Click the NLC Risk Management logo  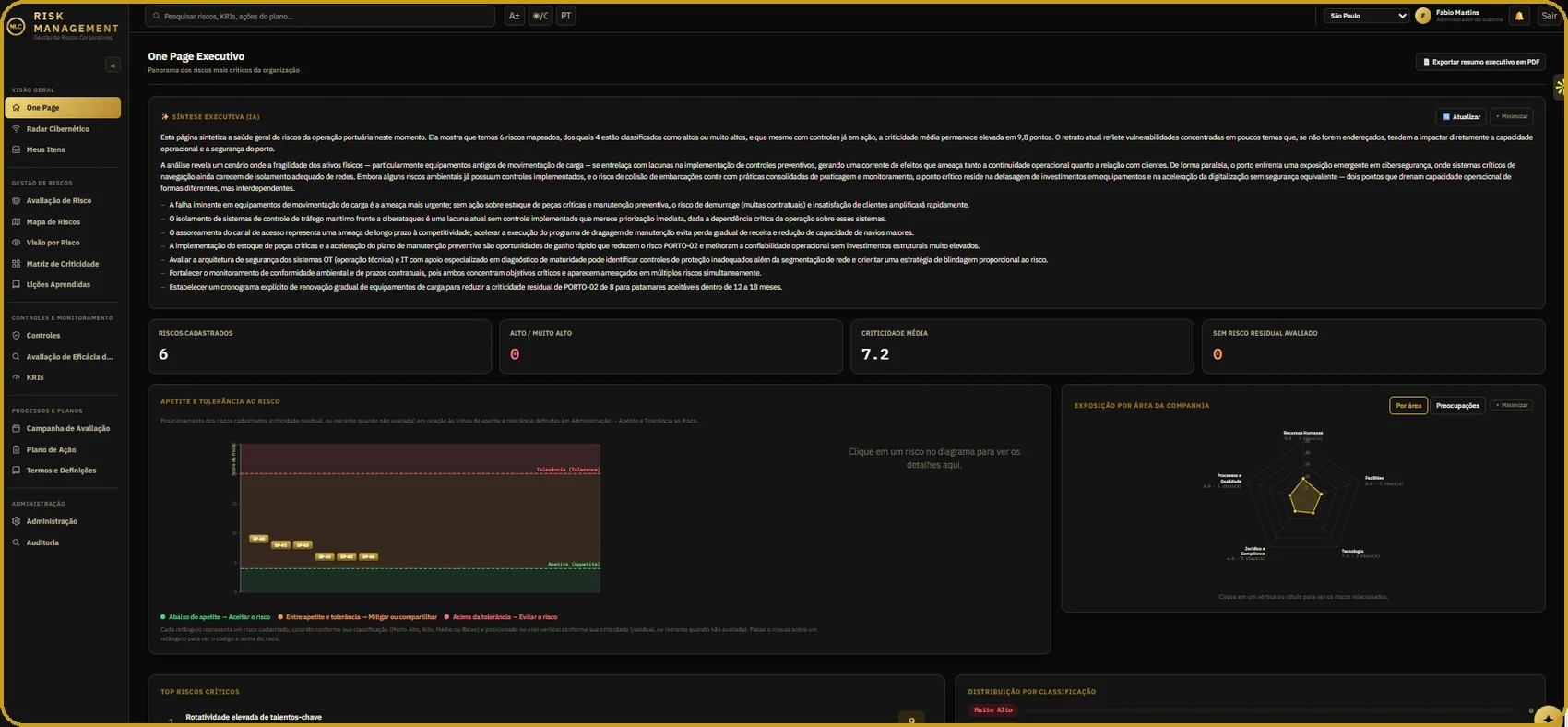16,27
